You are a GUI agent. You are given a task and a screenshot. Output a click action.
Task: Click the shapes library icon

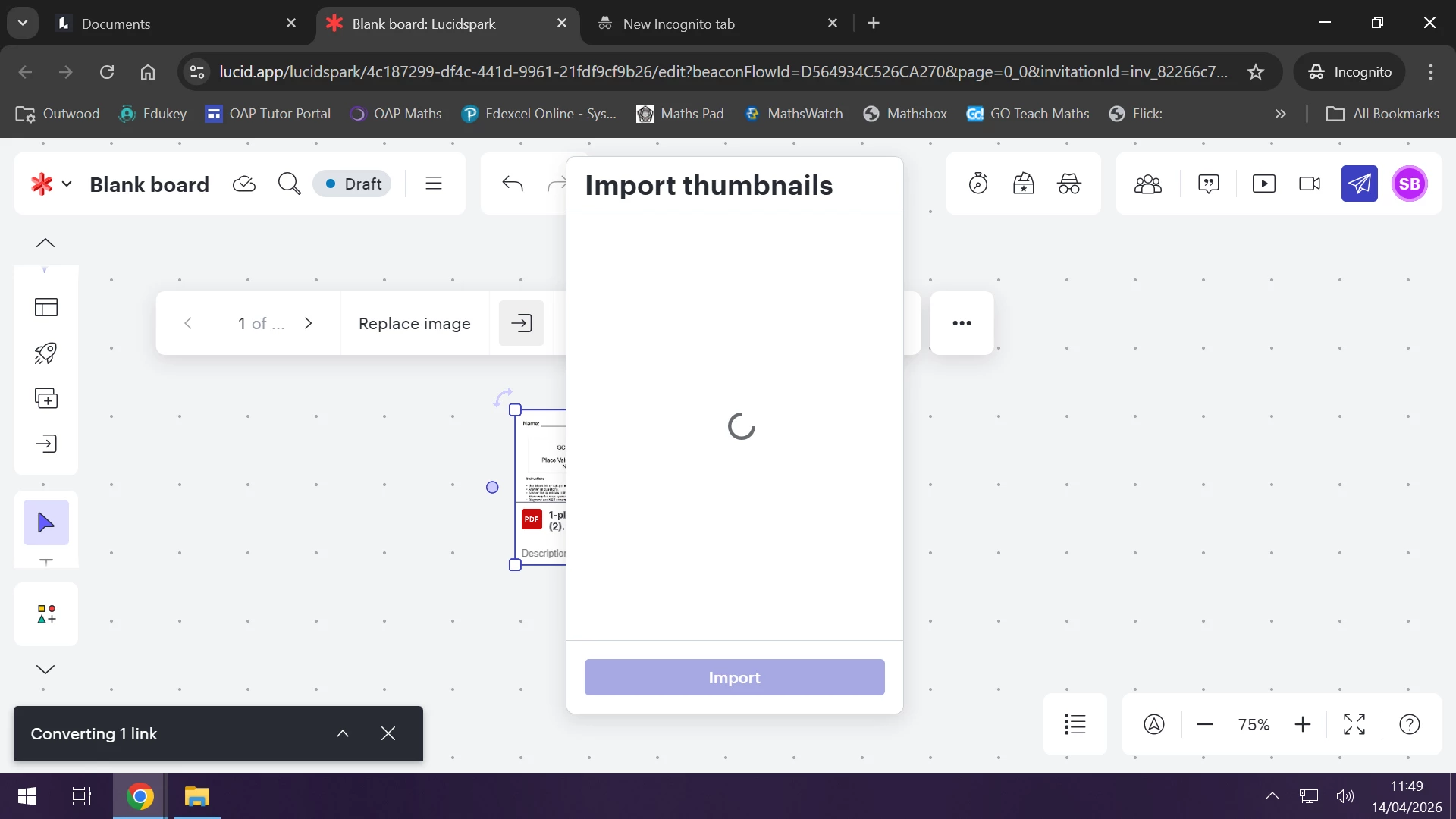tap(46, 614)
